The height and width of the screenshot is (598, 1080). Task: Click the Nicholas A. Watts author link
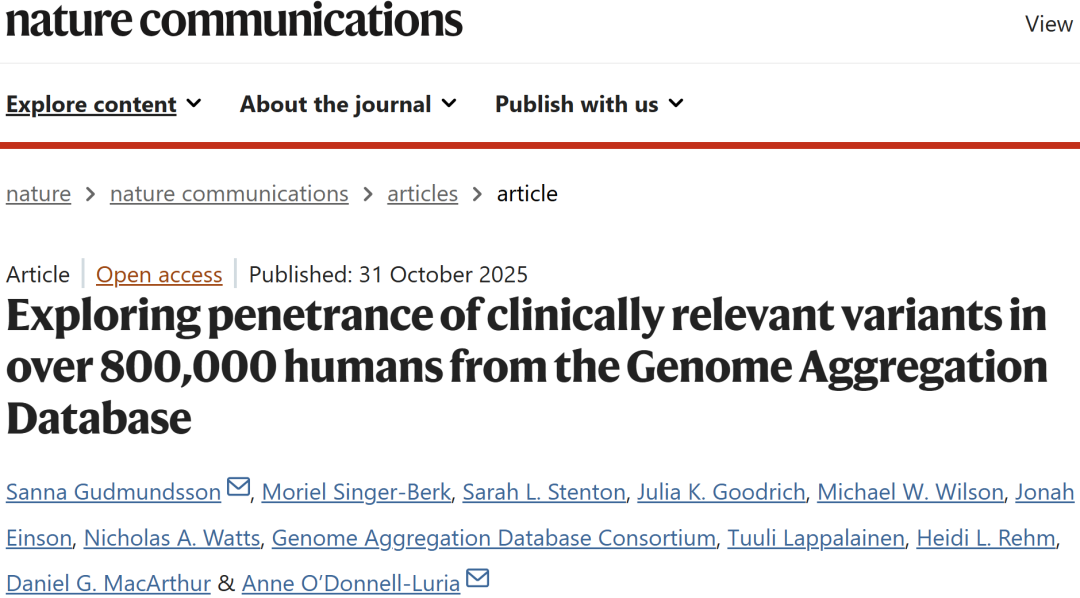(x=172, y=538)
